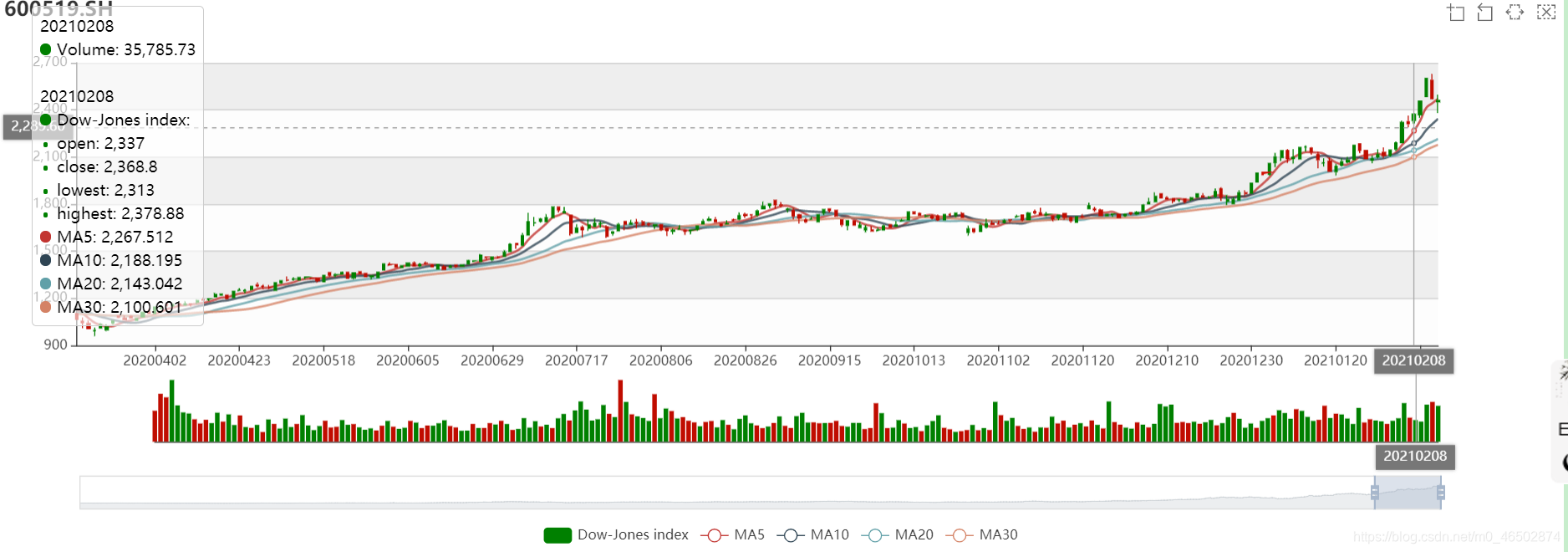Viewport: 1568px width, 552px height.
Task: Click the 20200826 x-axis date label
Action: (746, 360)
